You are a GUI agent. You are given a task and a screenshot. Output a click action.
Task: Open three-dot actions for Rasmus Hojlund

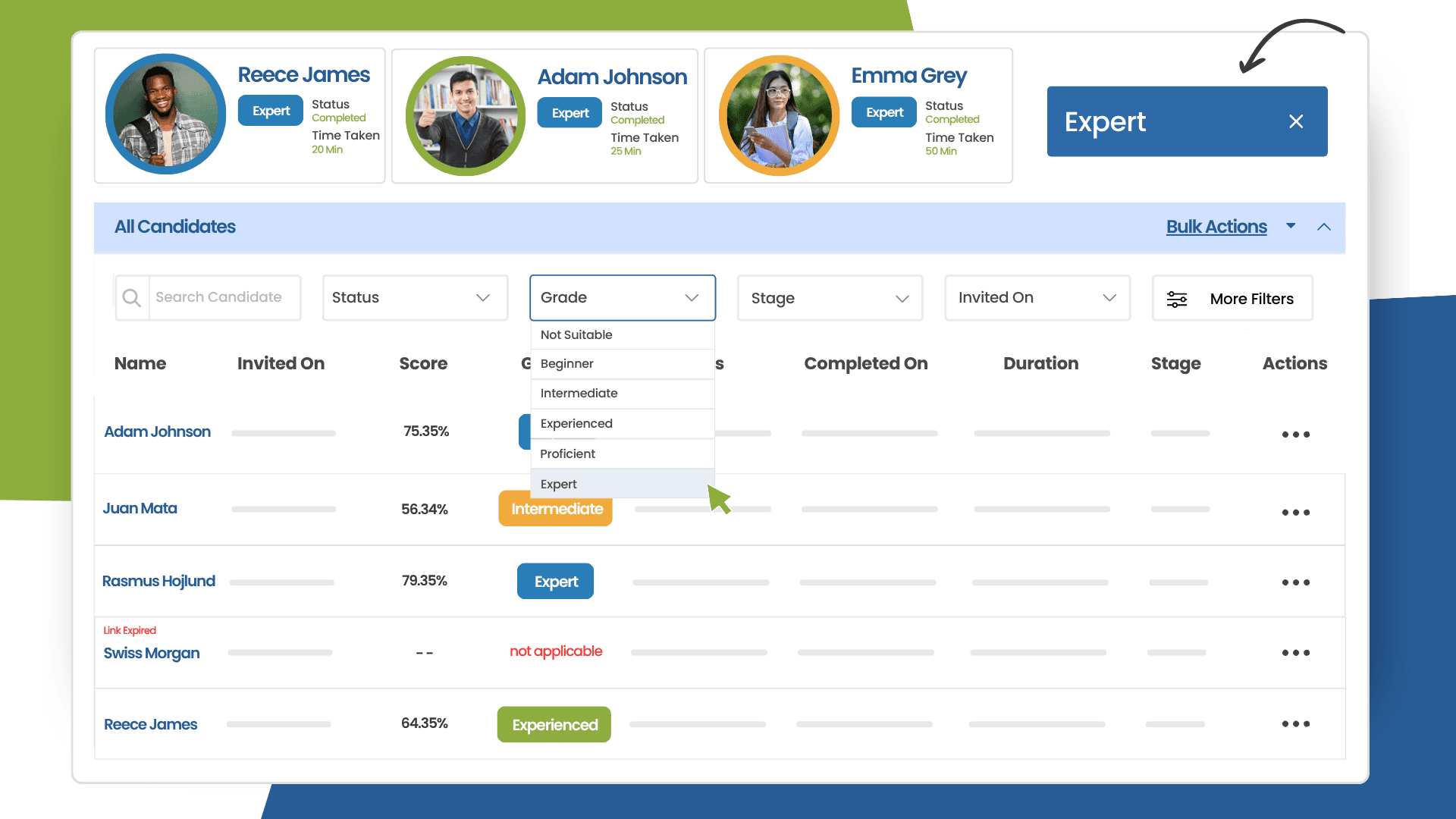pos(1295,582)
